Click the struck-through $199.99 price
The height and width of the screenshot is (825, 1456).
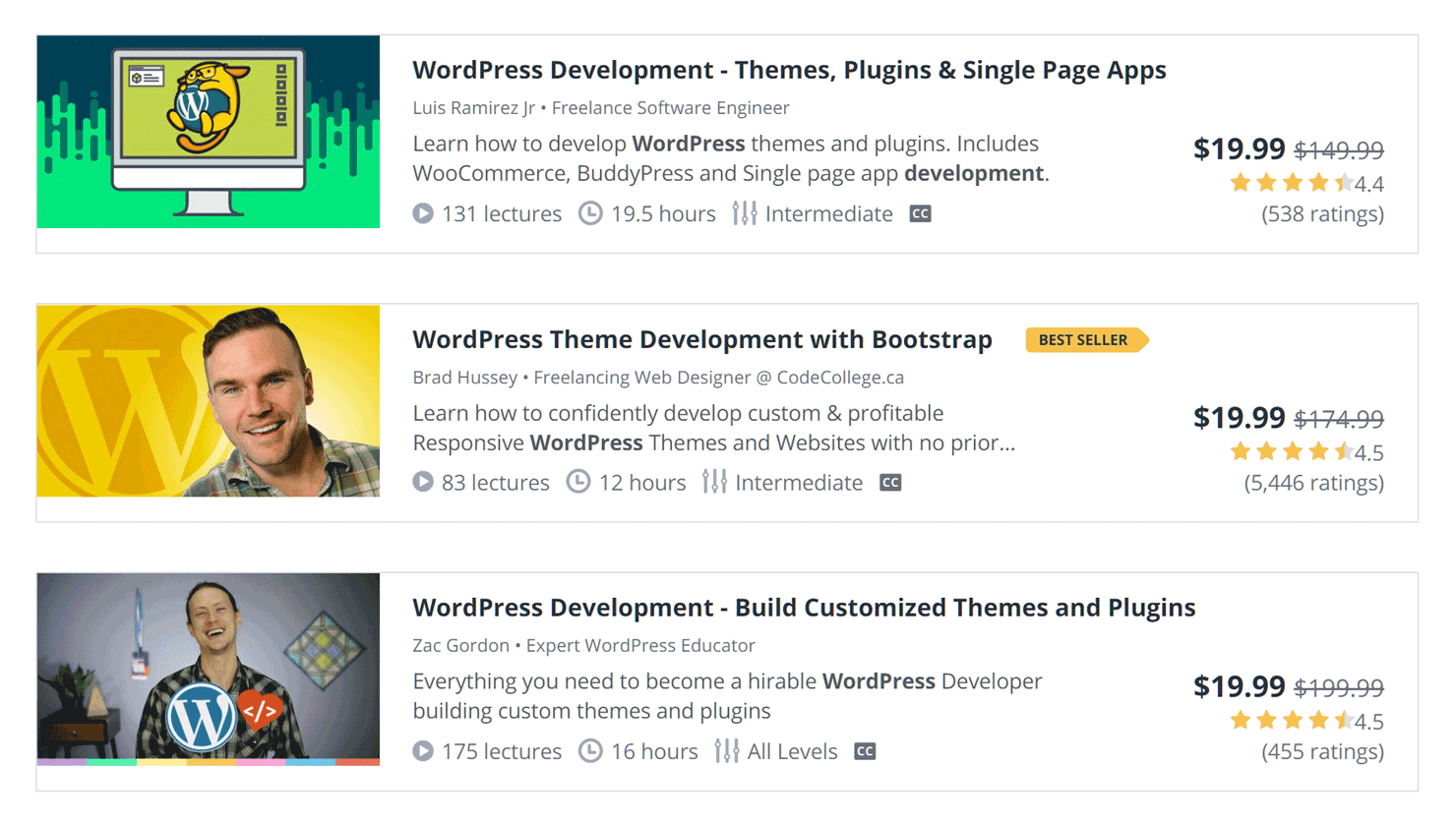pos(1339,687)
